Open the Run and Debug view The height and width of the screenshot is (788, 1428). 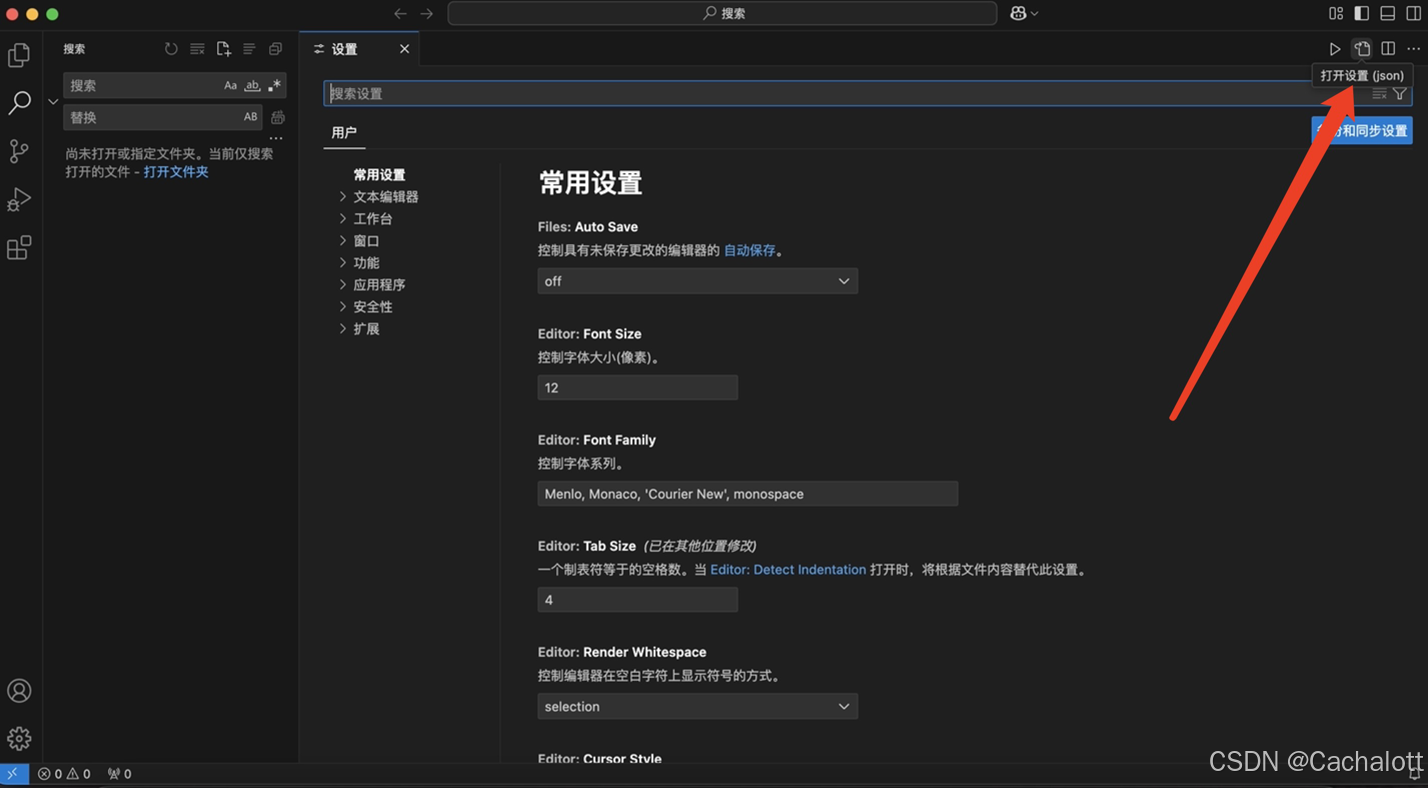click(x=19, y=199)
